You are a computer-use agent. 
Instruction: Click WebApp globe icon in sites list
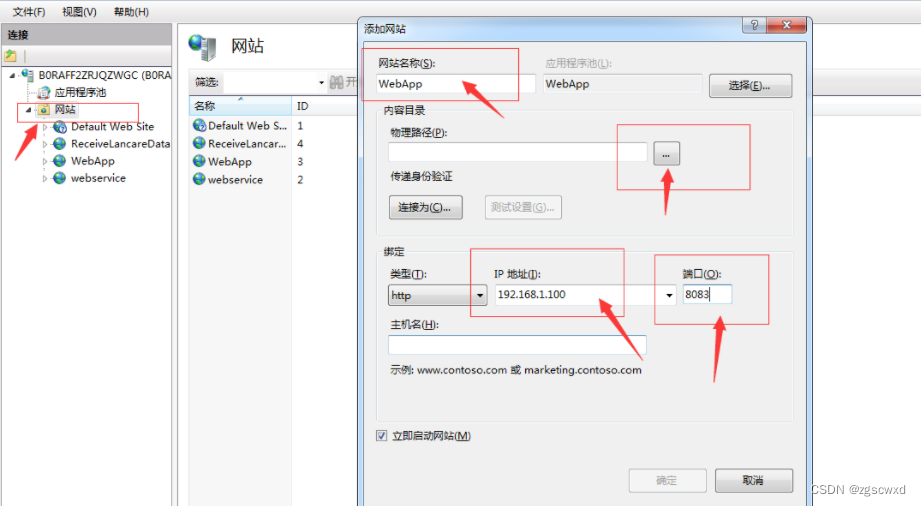point(199,161)
